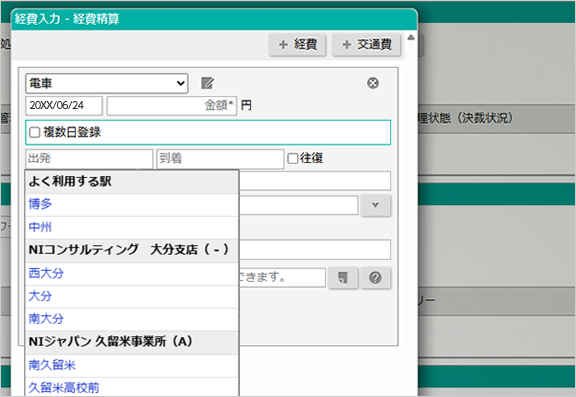Click the copy/paste route icon button
Screen dimensions: 576x397
(343, 278)
